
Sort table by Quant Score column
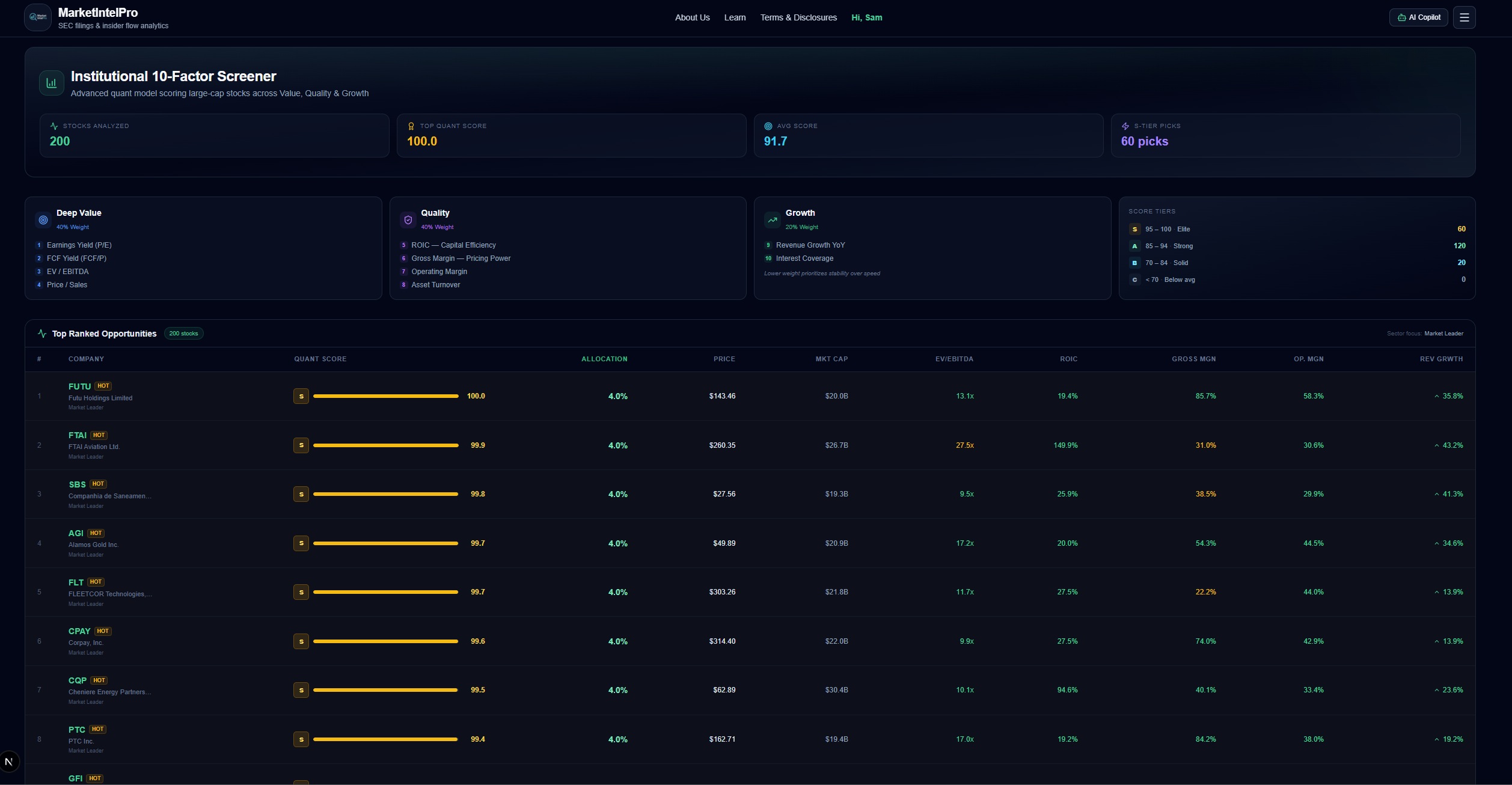(x=320, y=359)
